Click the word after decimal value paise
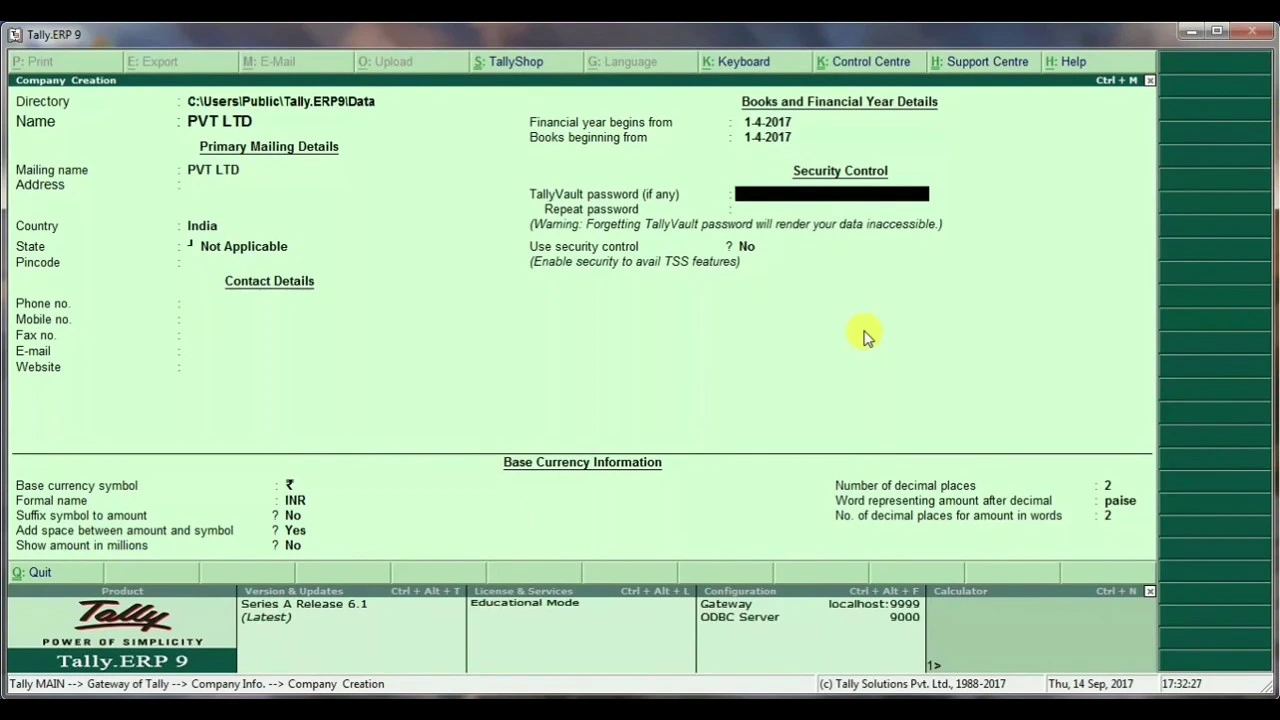 pyautogui.click(x=1120, y=501)
